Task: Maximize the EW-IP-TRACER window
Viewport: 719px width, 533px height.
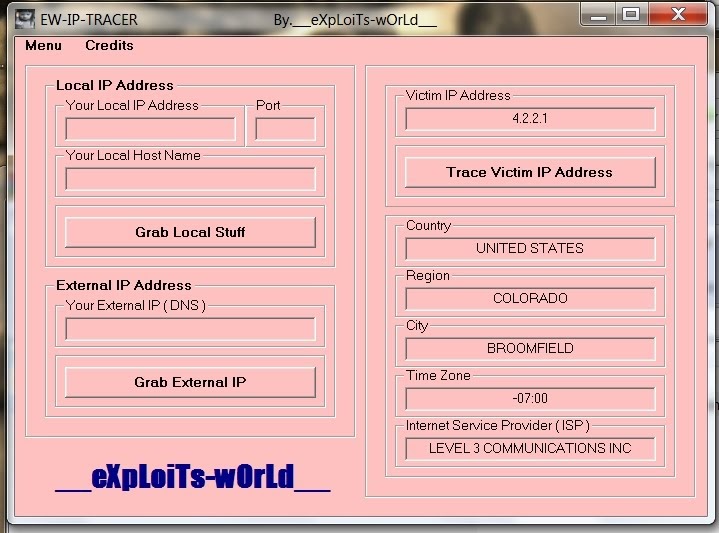Action: (631, 15)
